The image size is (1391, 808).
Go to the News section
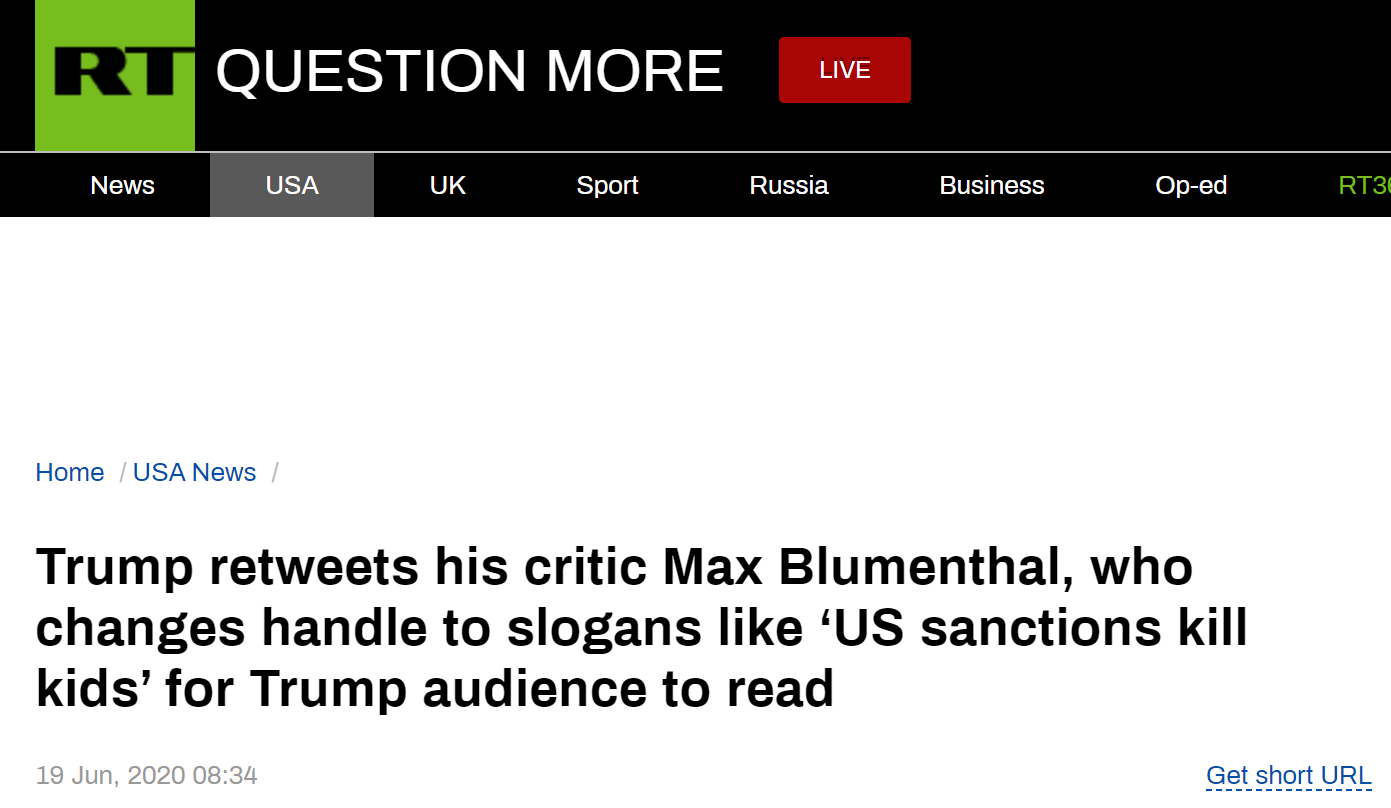(122, 185)
